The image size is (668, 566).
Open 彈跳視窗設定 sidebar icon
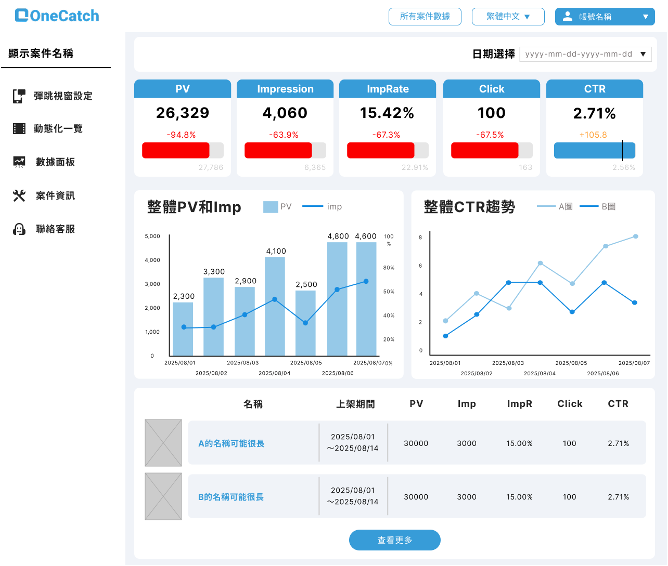coord(19,96)
